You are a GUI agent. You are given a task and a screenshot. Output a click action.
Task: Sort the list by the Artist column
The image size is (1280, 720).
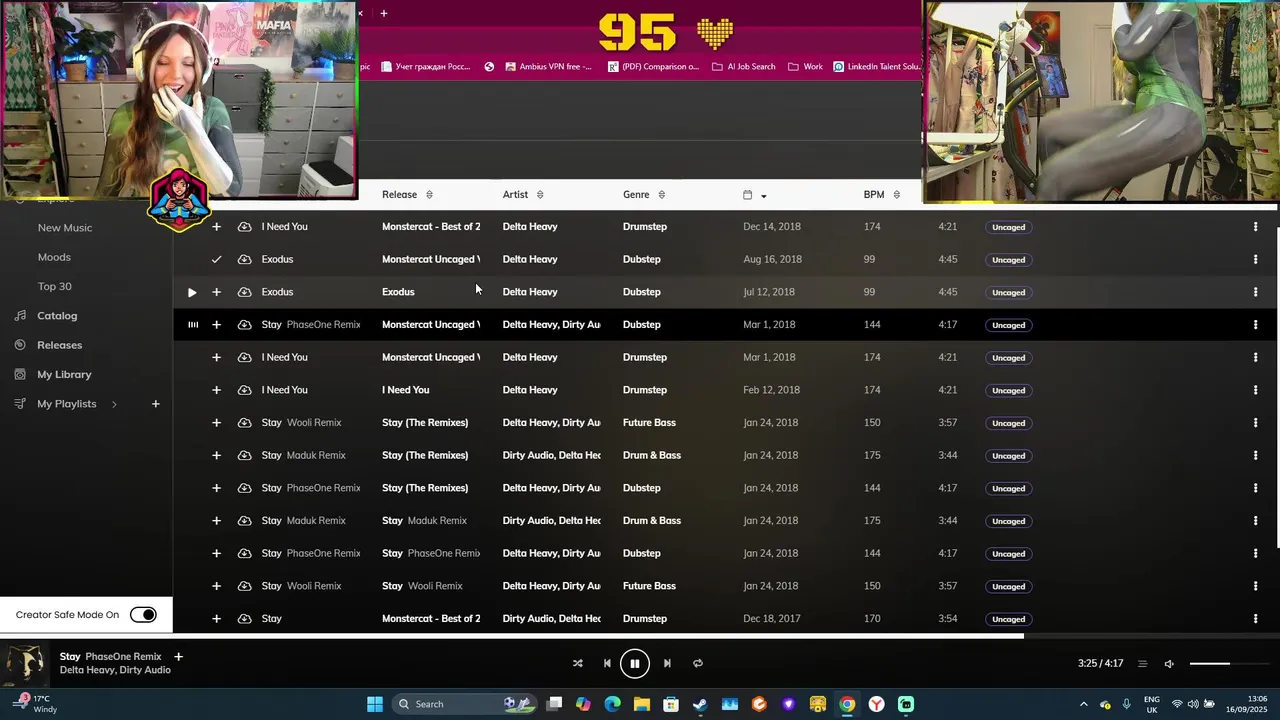pos(523,195)
